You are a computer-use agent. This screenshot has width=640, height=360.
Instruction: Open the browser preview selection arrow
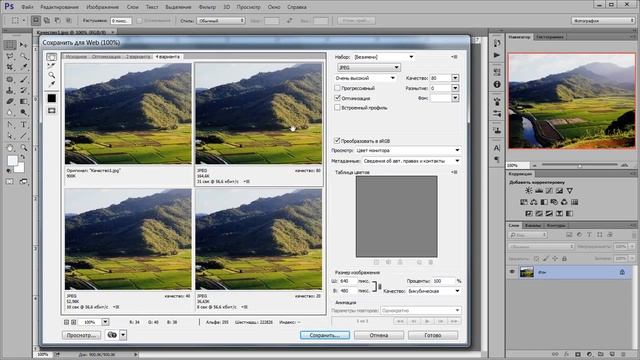pos(123,335)
